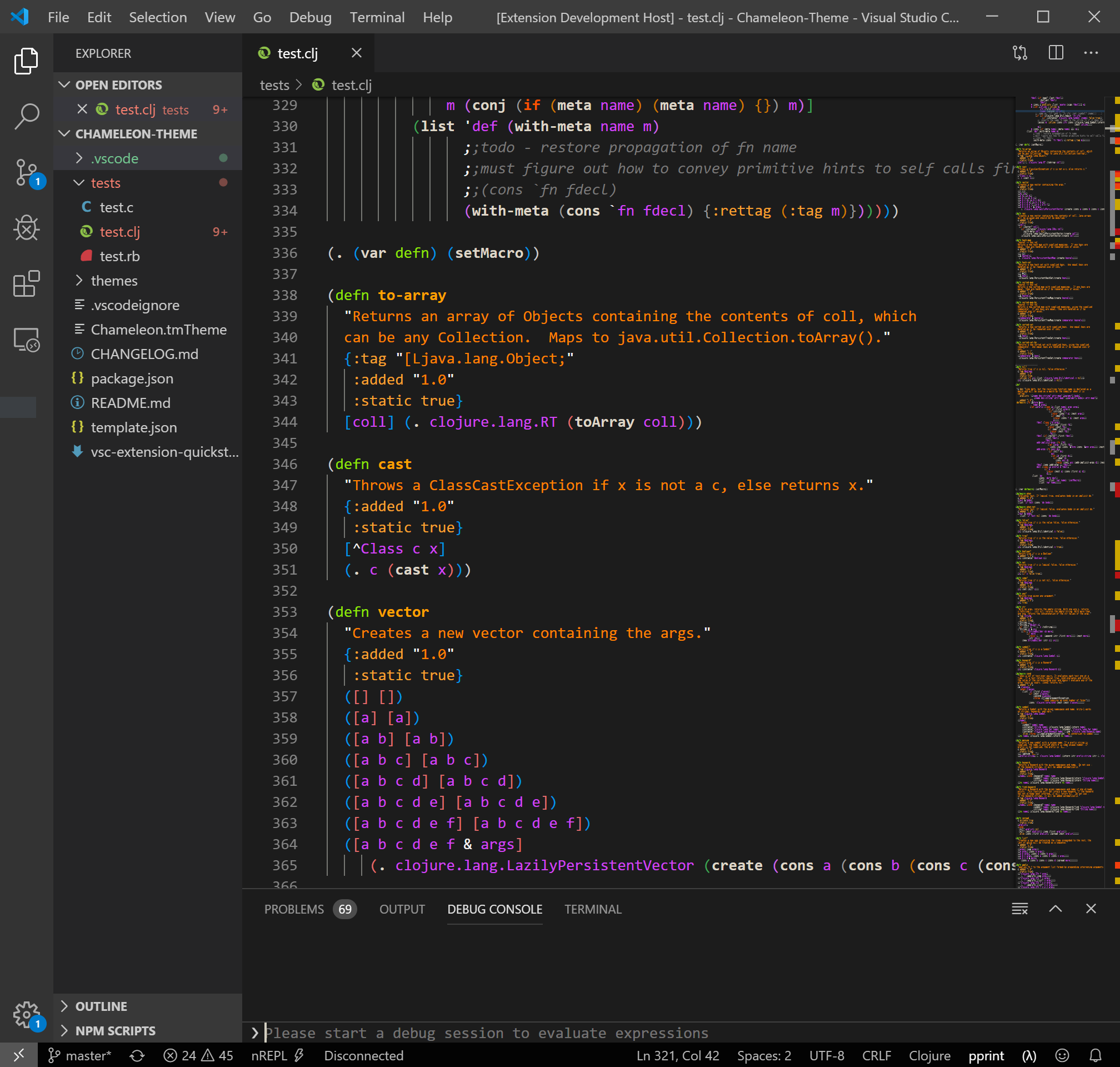Open the Selection menu

[157, 17]
